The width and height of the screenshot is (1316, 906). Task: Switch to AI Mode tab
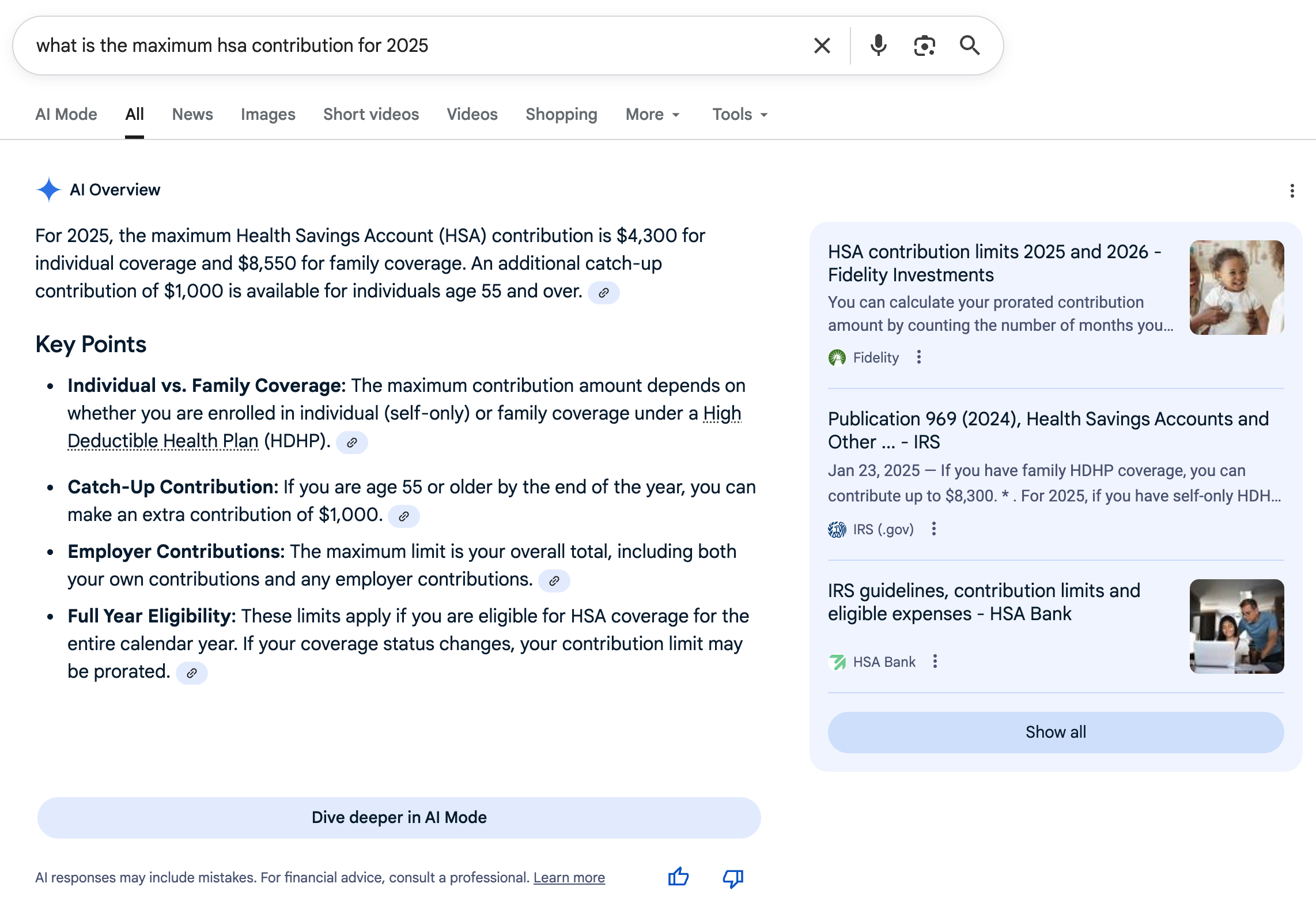[x=66, y=115]
